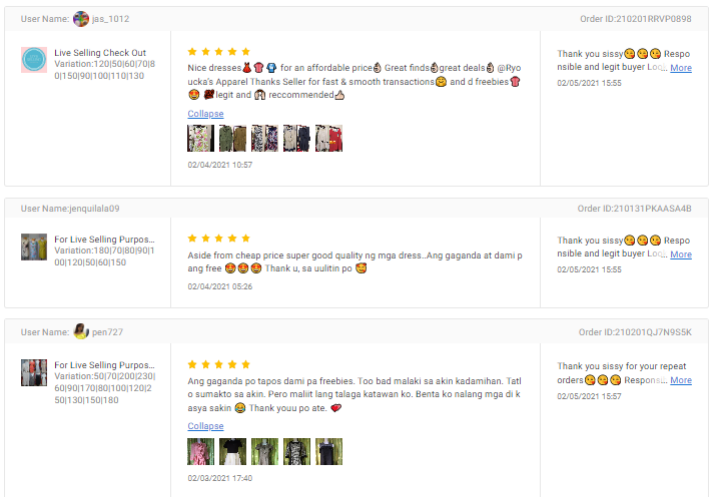This screenshot has height=498, width=715.
Task: Open Live Selling Check Out product image
Action: [x=34, y=60]
